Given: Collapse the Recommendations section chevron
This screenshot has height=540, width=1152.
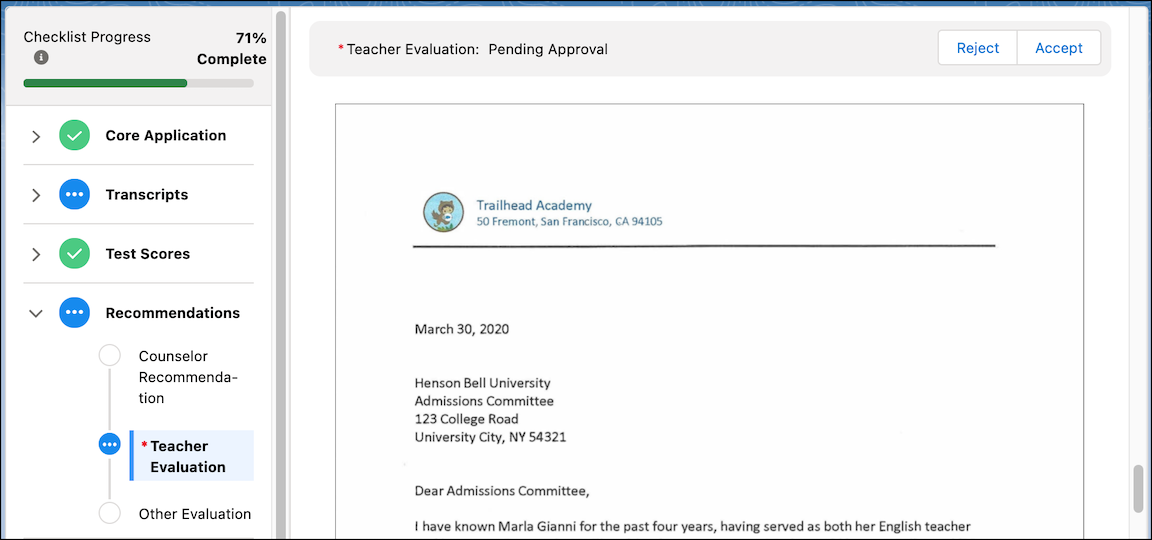Looking at the screenshot, I should point(36,313).
